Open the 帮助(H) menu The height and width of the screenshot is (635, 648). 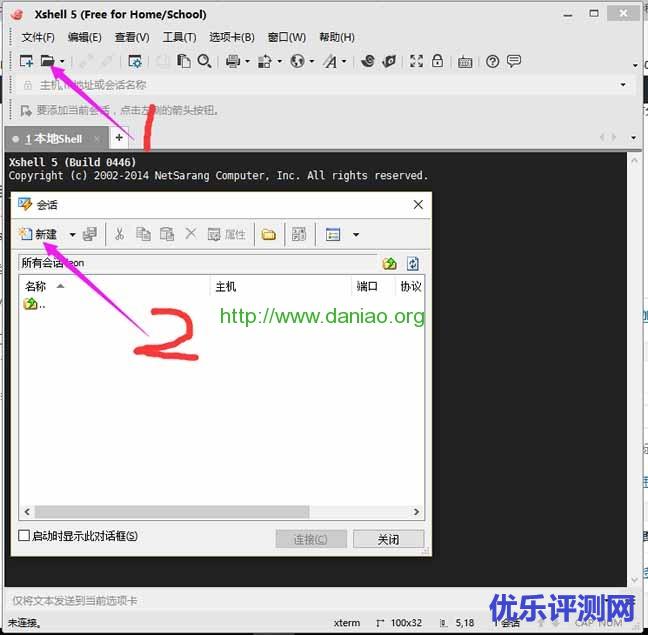coord(337,37)
